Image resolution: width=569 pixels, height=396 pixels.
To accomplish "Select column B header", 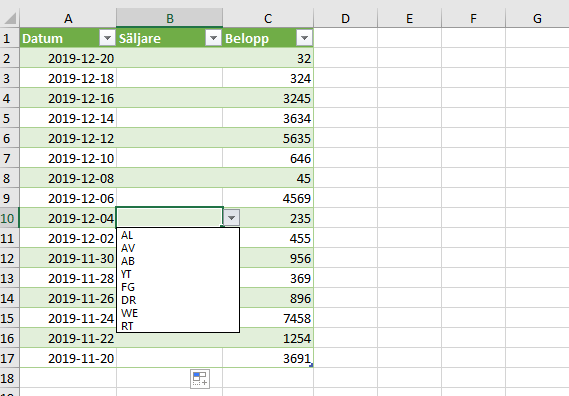I will 169,18.
